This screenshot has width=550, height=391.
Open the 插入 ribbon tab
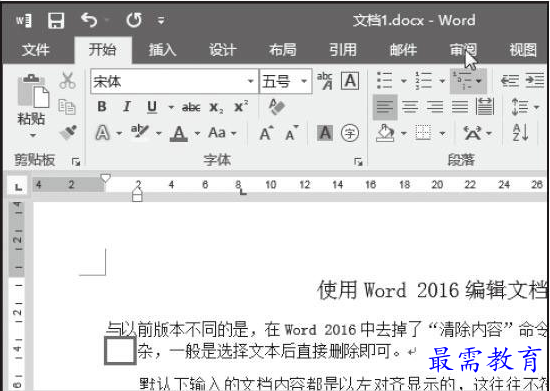tap(162, 50)
